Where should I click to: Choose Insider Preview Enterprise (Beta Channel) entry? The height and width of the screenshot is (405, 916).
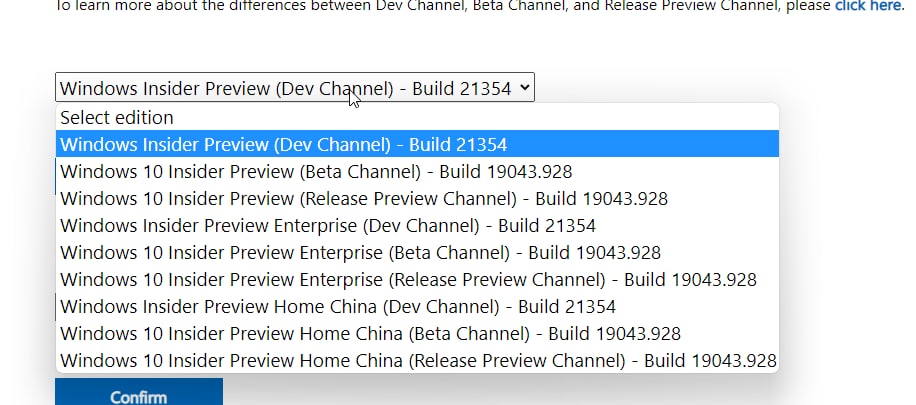(417, 252)
